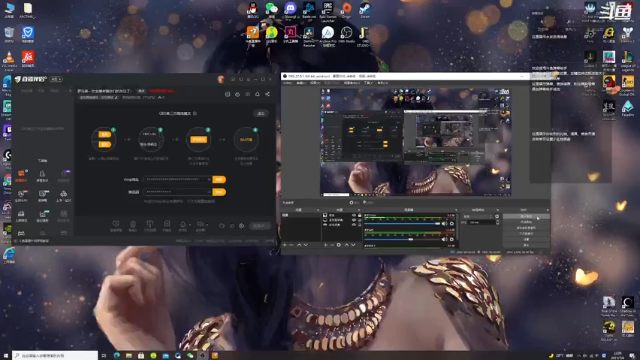
Task: Toggle visibility eye of second OBS source
Action: pos(354,220)
